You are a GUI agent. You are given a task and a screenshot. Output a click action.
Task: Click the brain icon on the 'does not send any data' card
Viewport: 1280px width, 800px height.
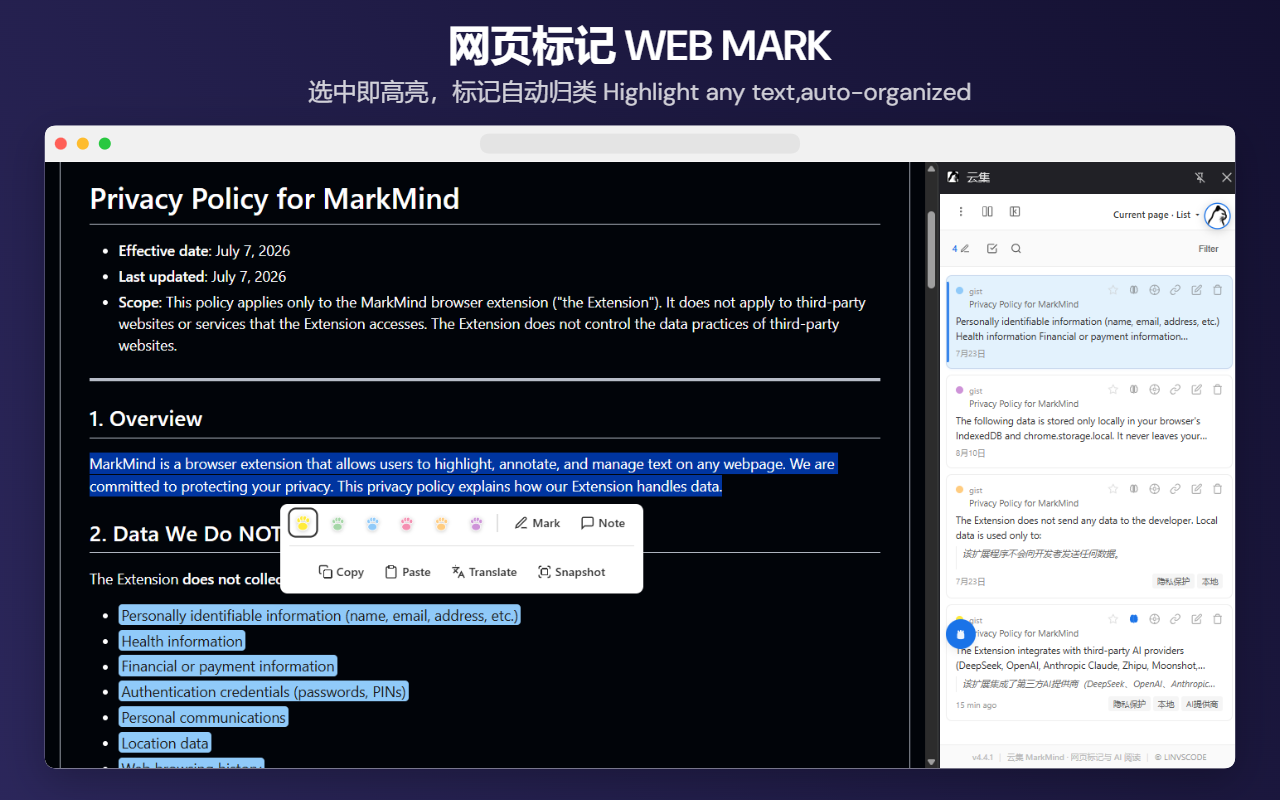coord(1134,489)
